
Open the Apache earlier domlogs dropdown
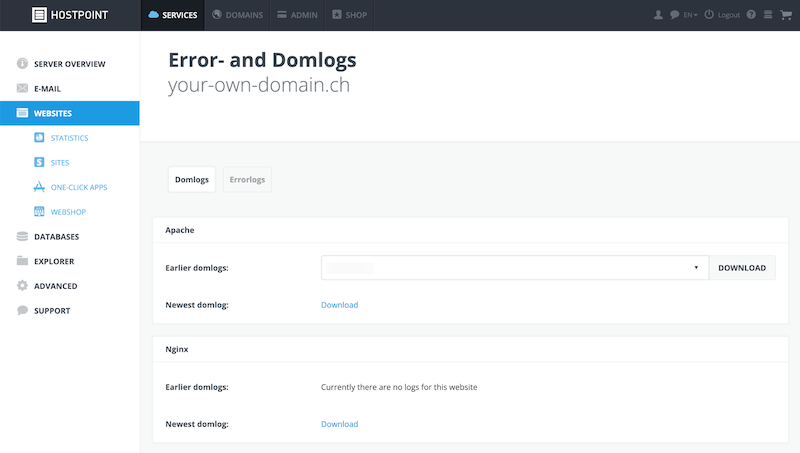point(515,268)
